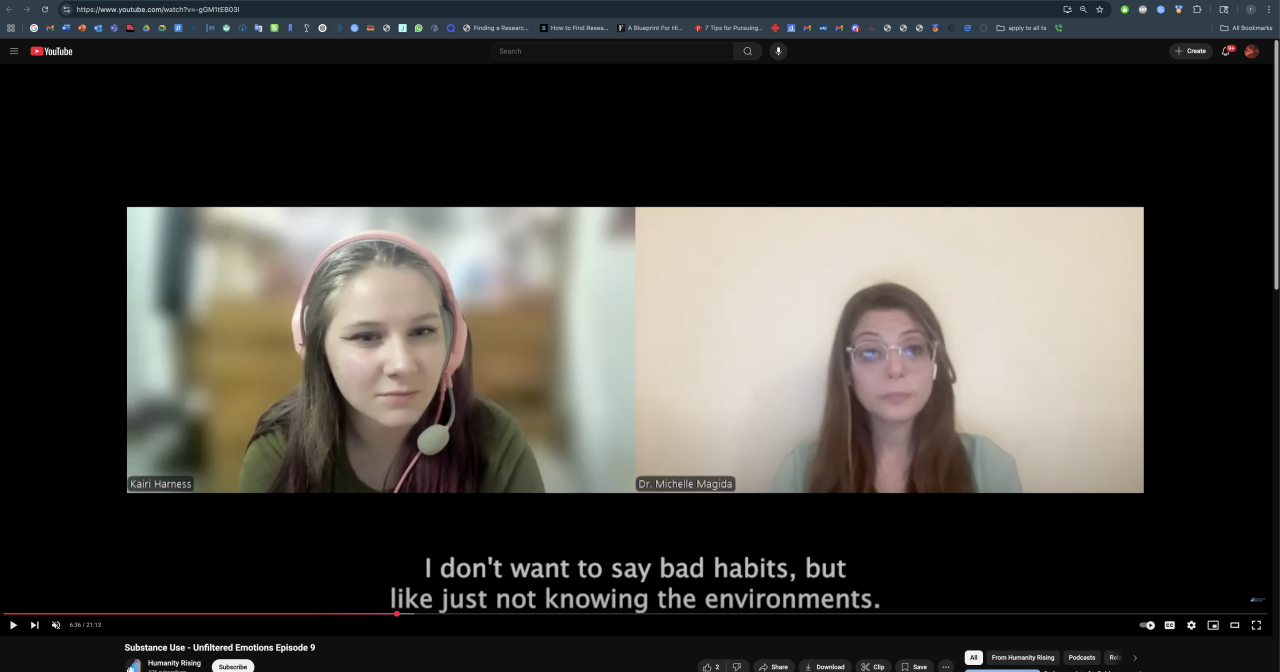
Task: Click the voice search microphone
Action: (778, 51)
